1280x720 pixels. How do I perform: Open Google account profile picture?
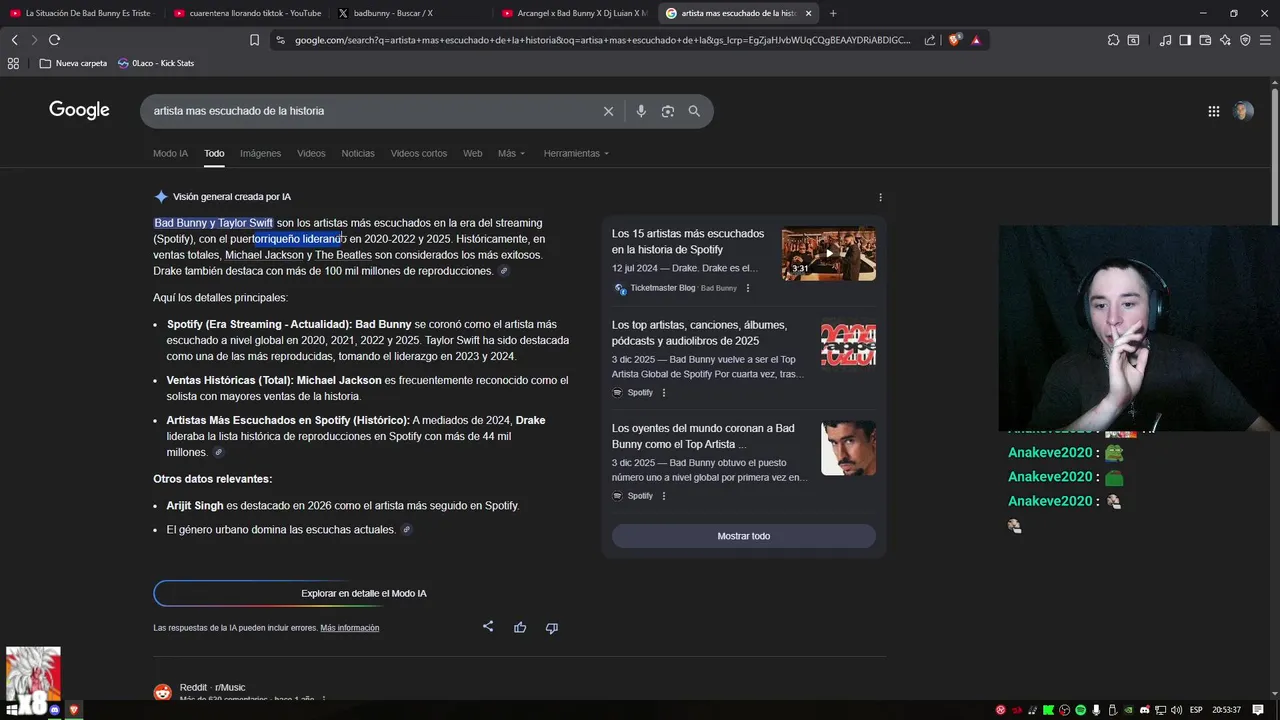click(1243, 111)
